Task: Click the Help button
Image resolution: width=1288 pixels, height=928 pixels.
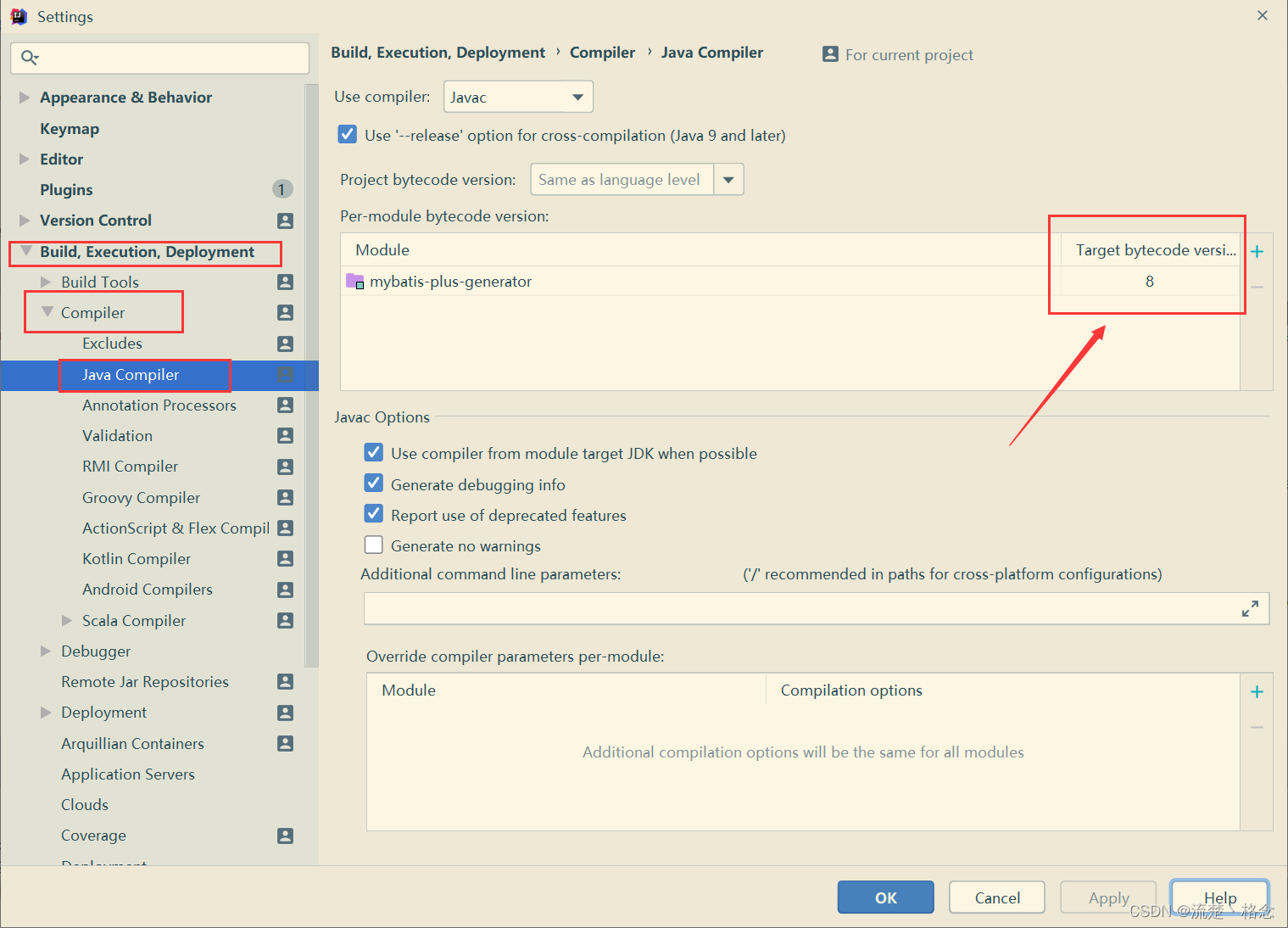Action: [x=1219, y=897]
